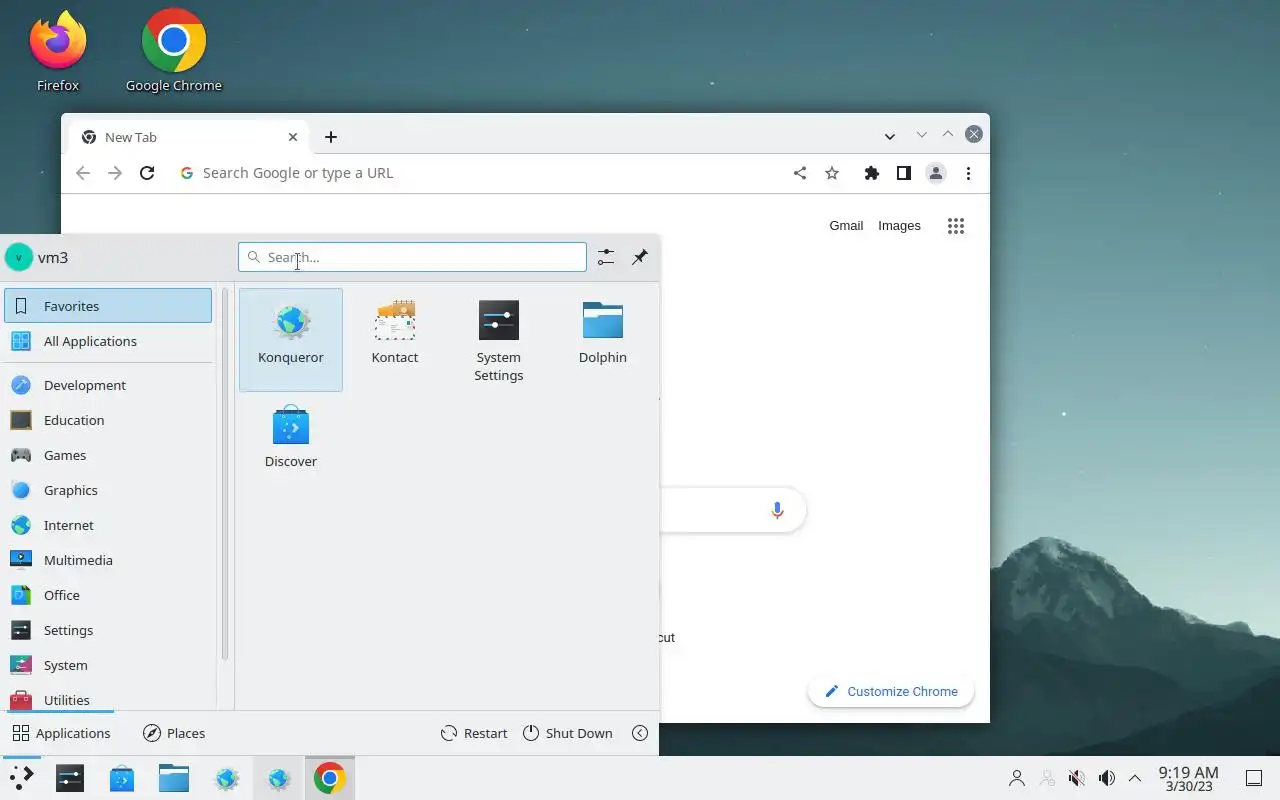Pin the application launcher open
1280x800 pixels.
[x=640, y=257]
